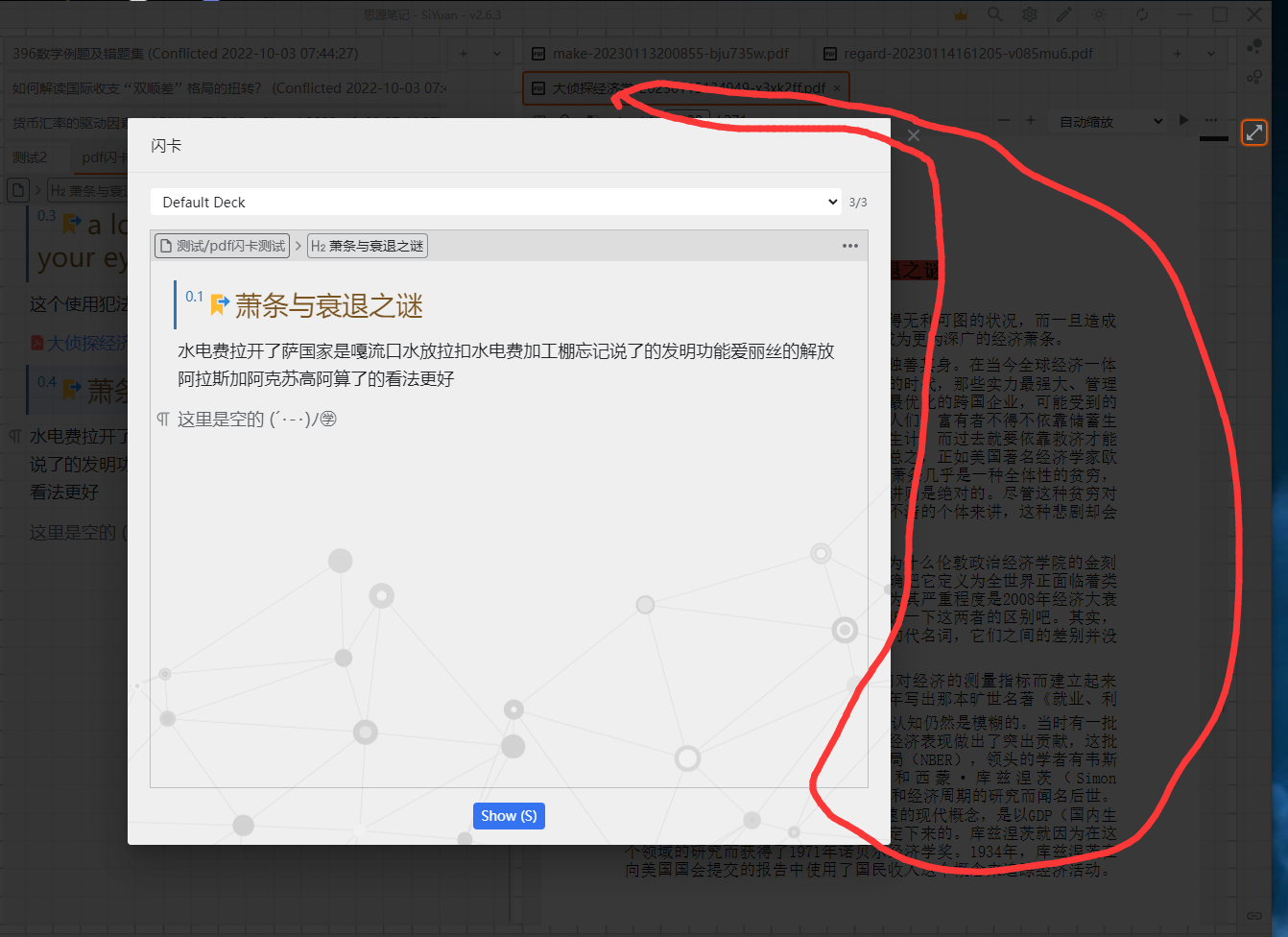The width and height of the screenshot is (1288, 937).
Task: Click the H2 萧条与衰退之谜 breadcrumb in the flashcard
Action: [x=368, y=246]
